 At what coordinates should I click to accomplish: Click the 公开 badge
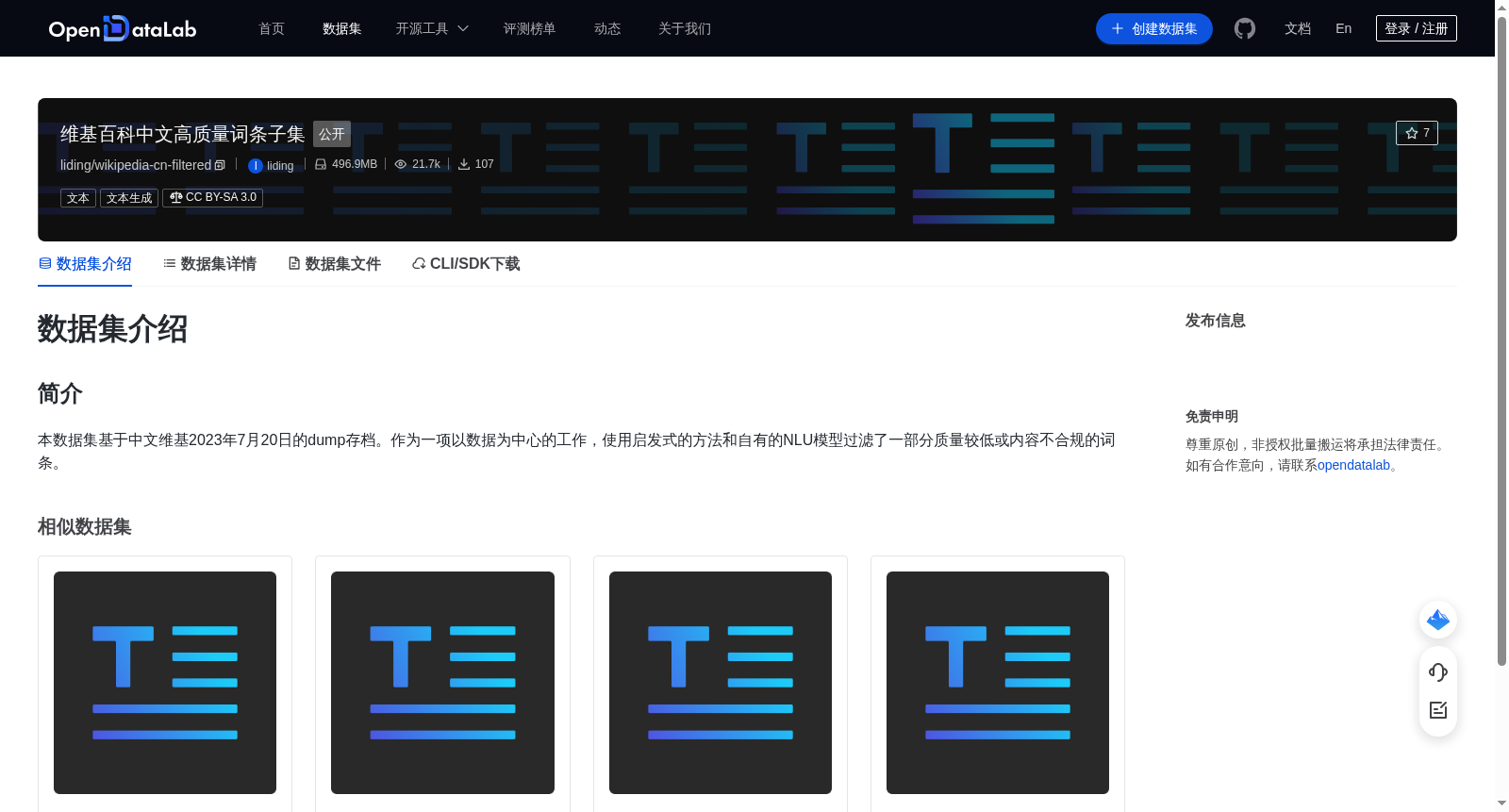click(332, 134)
